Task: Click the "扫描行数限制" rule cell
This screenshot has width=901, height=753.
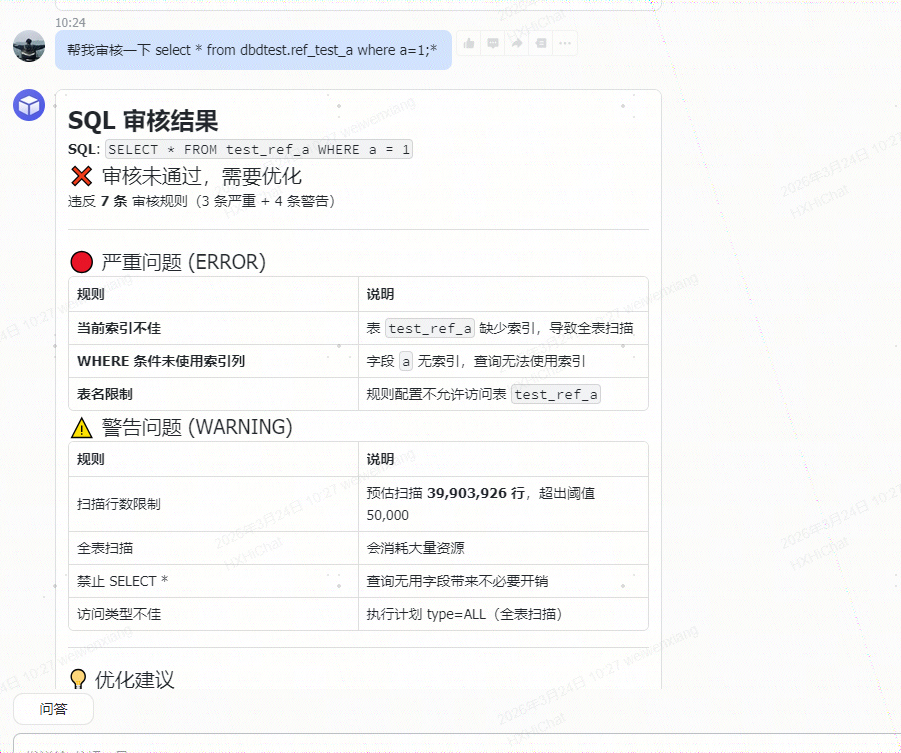Action: coord(213,504)
